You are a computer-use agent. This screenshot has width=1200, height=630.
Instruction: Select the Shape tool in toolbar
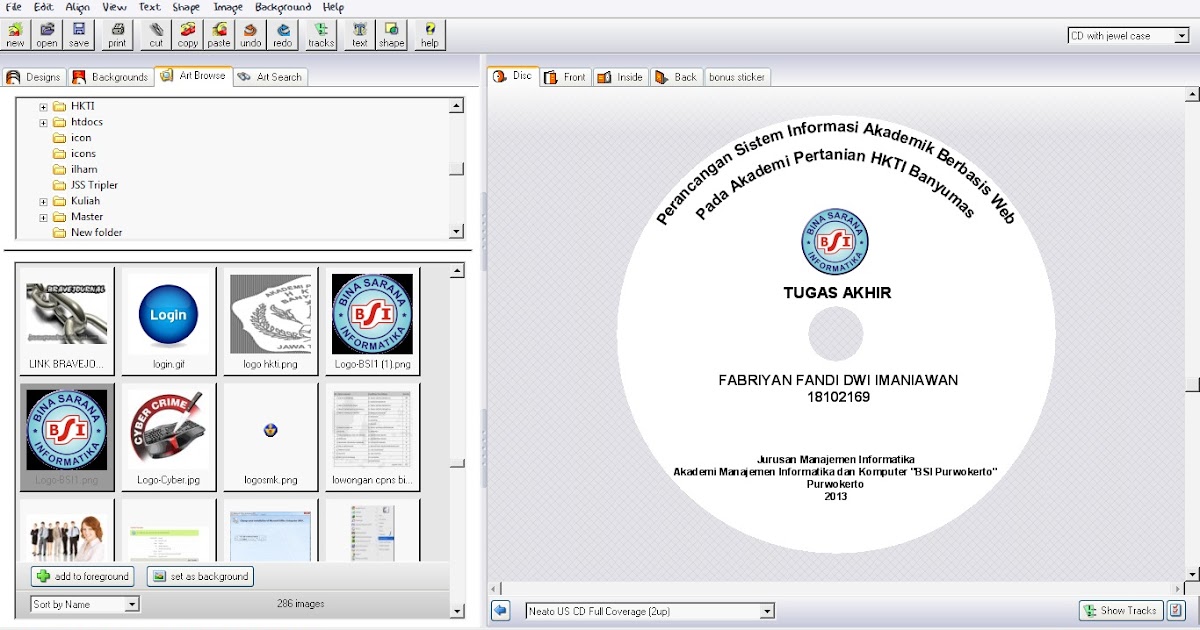pyautogui.click(x=392, y=35)
